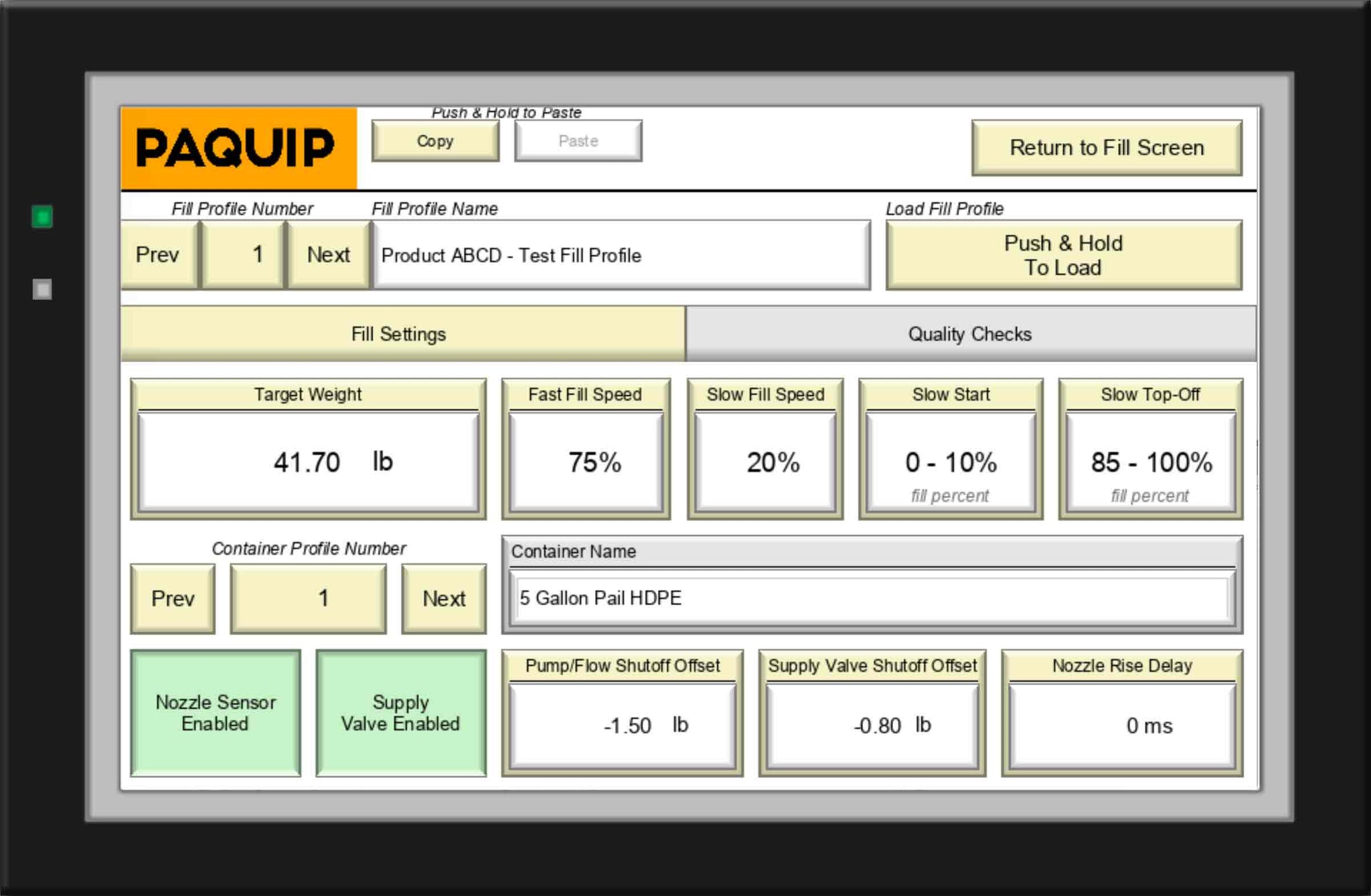Edit the Fill Profile Name field
Screen dimensions: 1371x896
point(621,256)
